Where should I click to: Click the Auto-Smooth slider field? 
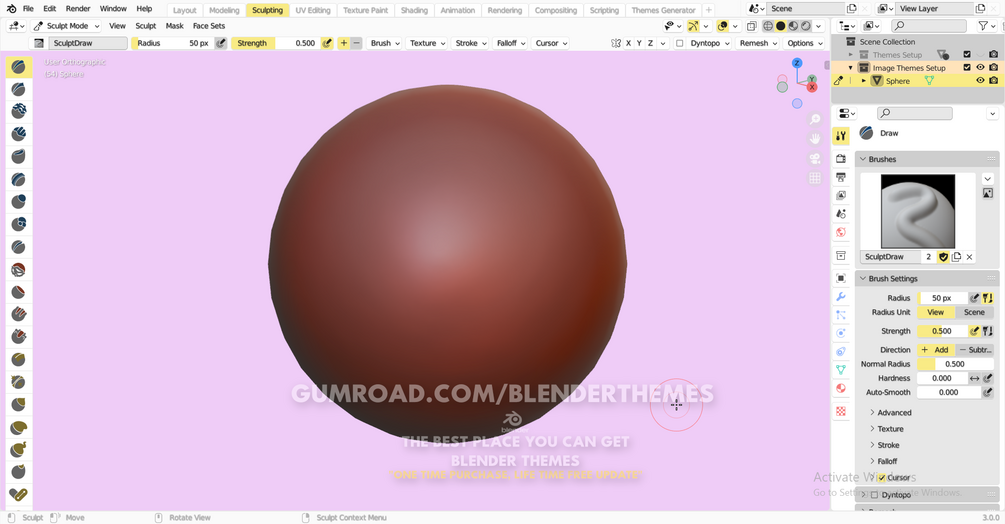(949, 392)
